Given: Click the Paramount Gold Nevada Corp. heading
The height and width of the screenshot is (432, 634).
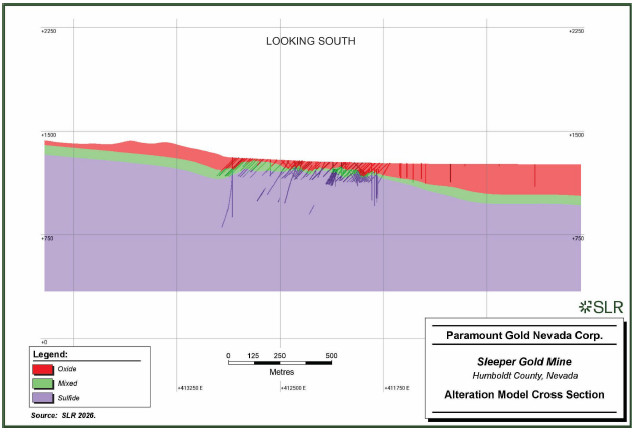Looking at the screenshot, I should click(x=524, y=335).
